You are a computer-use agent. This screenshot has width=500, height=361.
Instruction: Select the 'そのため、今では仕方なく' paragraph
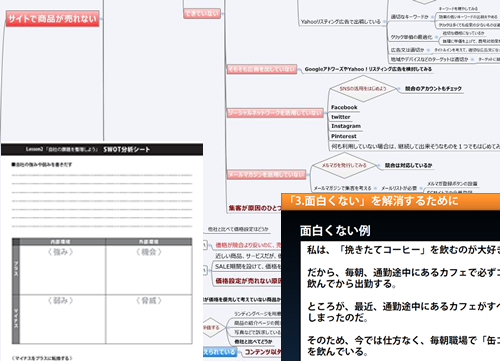(403, 346)
